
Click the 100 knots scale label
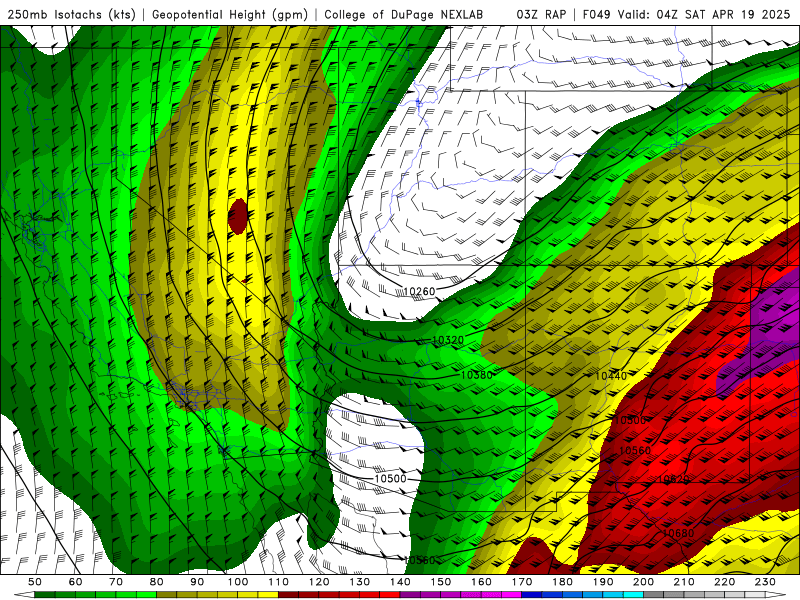(x=238, y=581)
